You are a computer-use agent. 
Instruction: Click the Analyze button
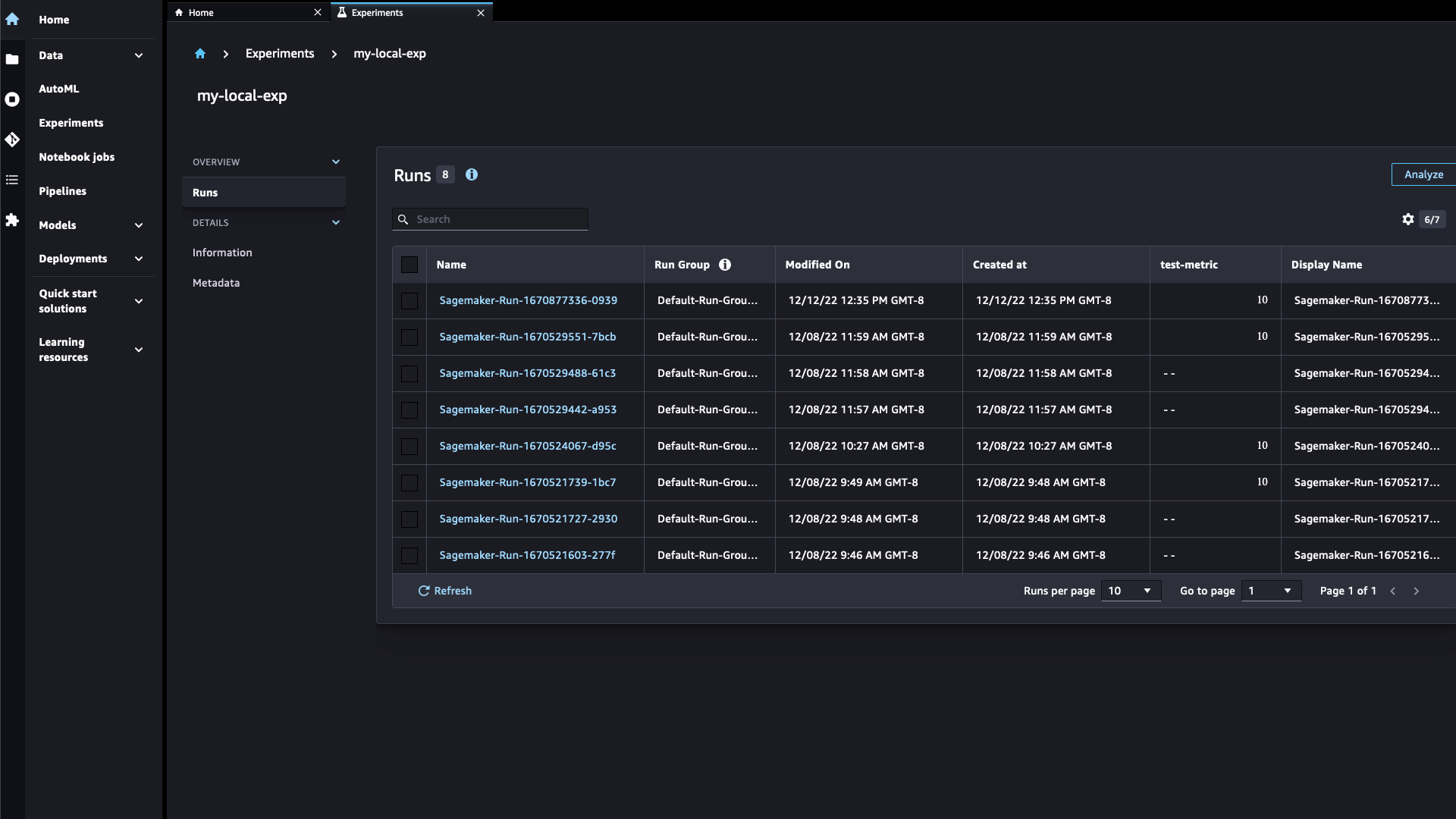coord(1423,174)
